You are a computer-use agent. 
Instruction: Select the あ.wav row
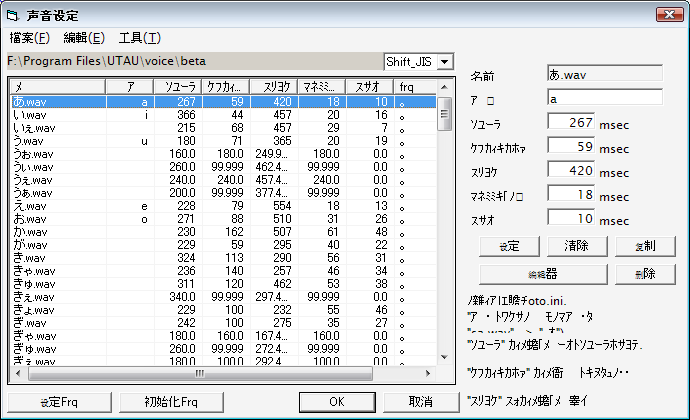[224, 102]
